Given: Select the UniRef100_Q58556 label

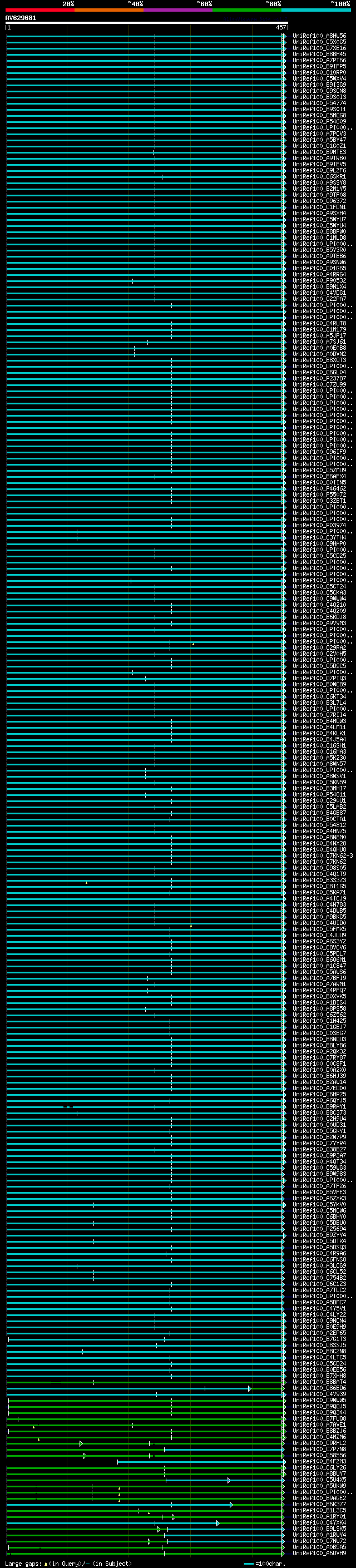Looking at the screenshot, I should point(319,1455).
